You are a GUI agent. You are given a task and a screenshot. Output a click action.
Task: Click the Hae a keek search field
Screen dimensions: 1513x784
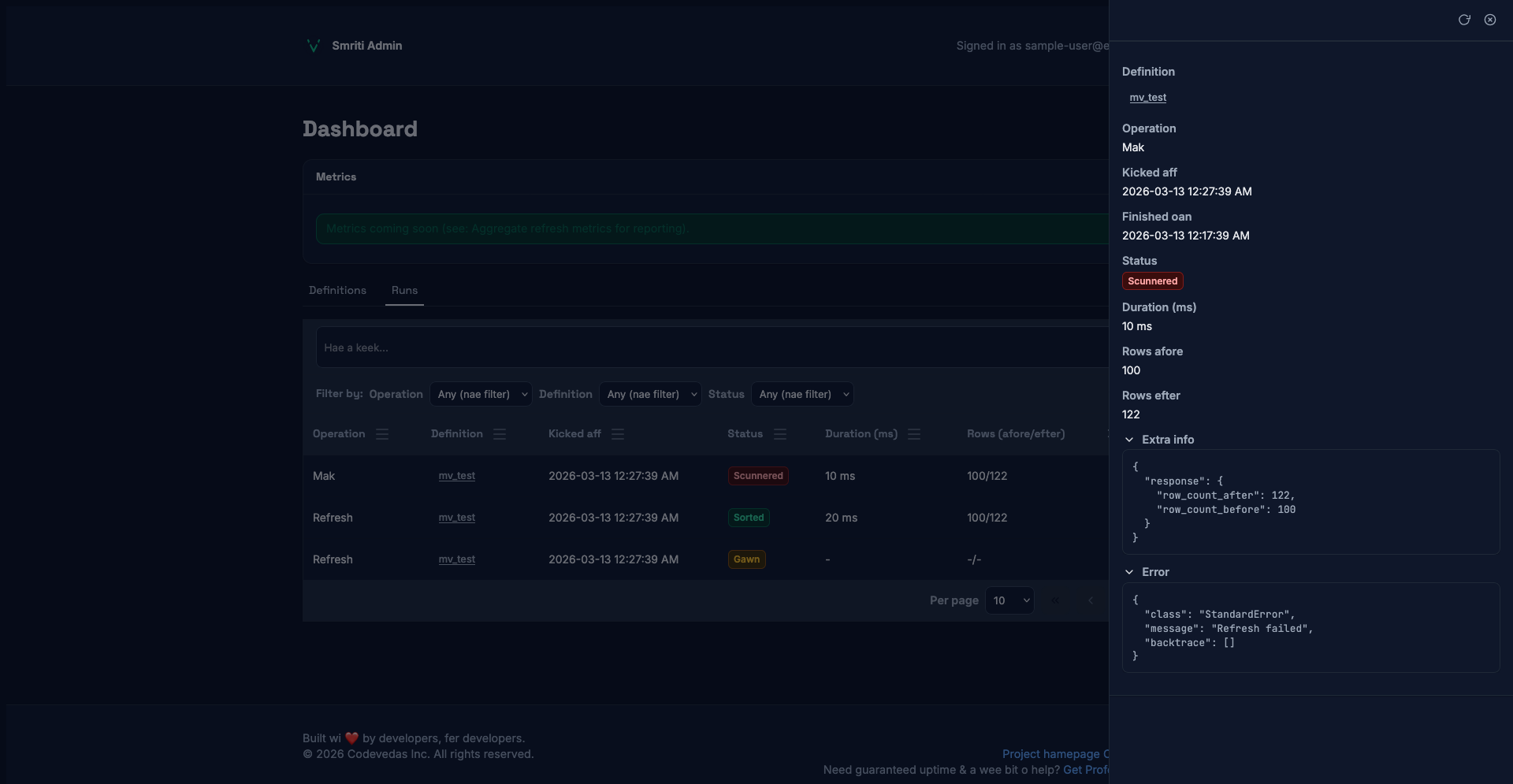[709, 347]
